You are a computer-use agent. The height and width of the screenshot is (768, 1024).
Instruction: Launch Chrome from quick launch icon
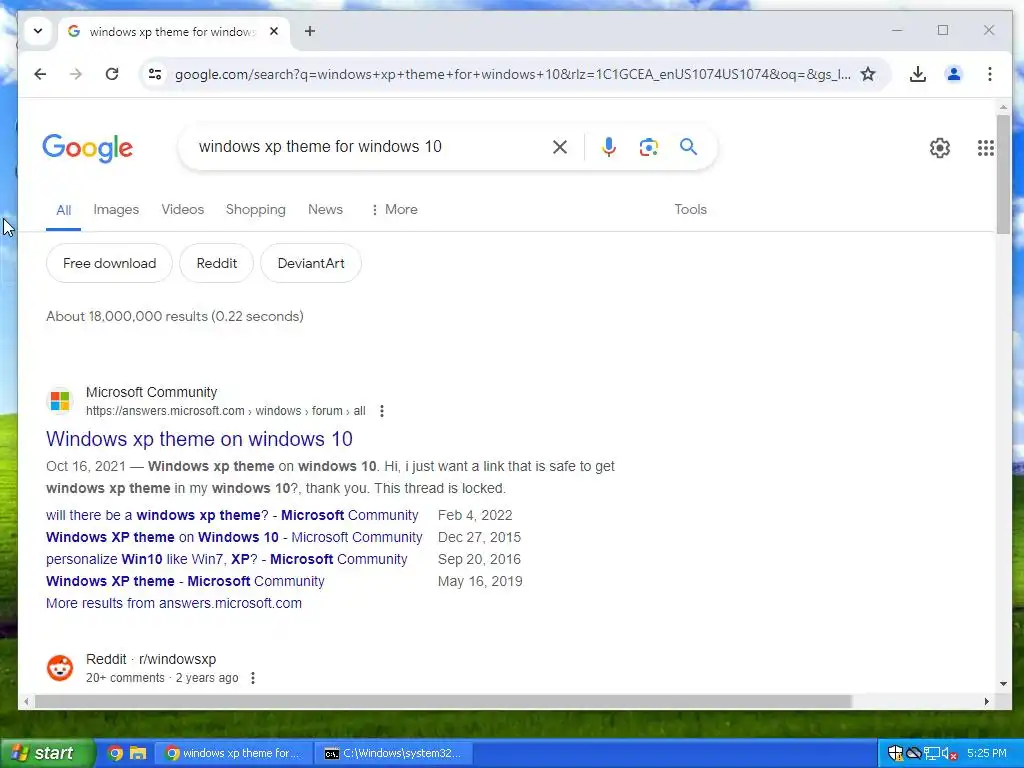coord(115,753)
